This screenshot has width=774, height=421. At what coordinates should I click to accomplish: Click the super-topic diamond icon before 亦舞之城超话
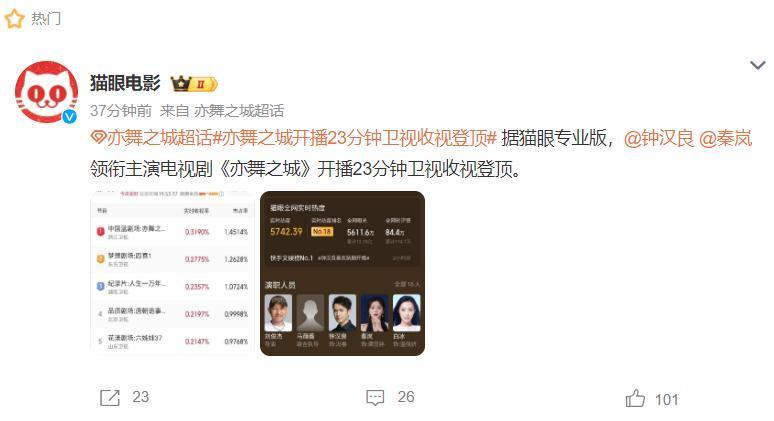tap(98, 138)
